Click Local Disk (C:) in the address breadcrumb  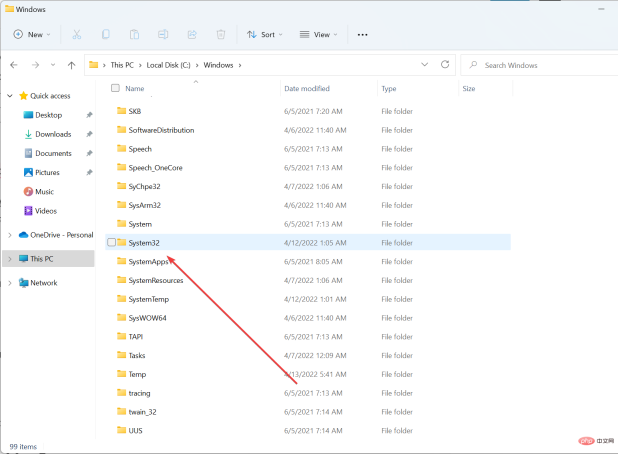pos(169,65)
